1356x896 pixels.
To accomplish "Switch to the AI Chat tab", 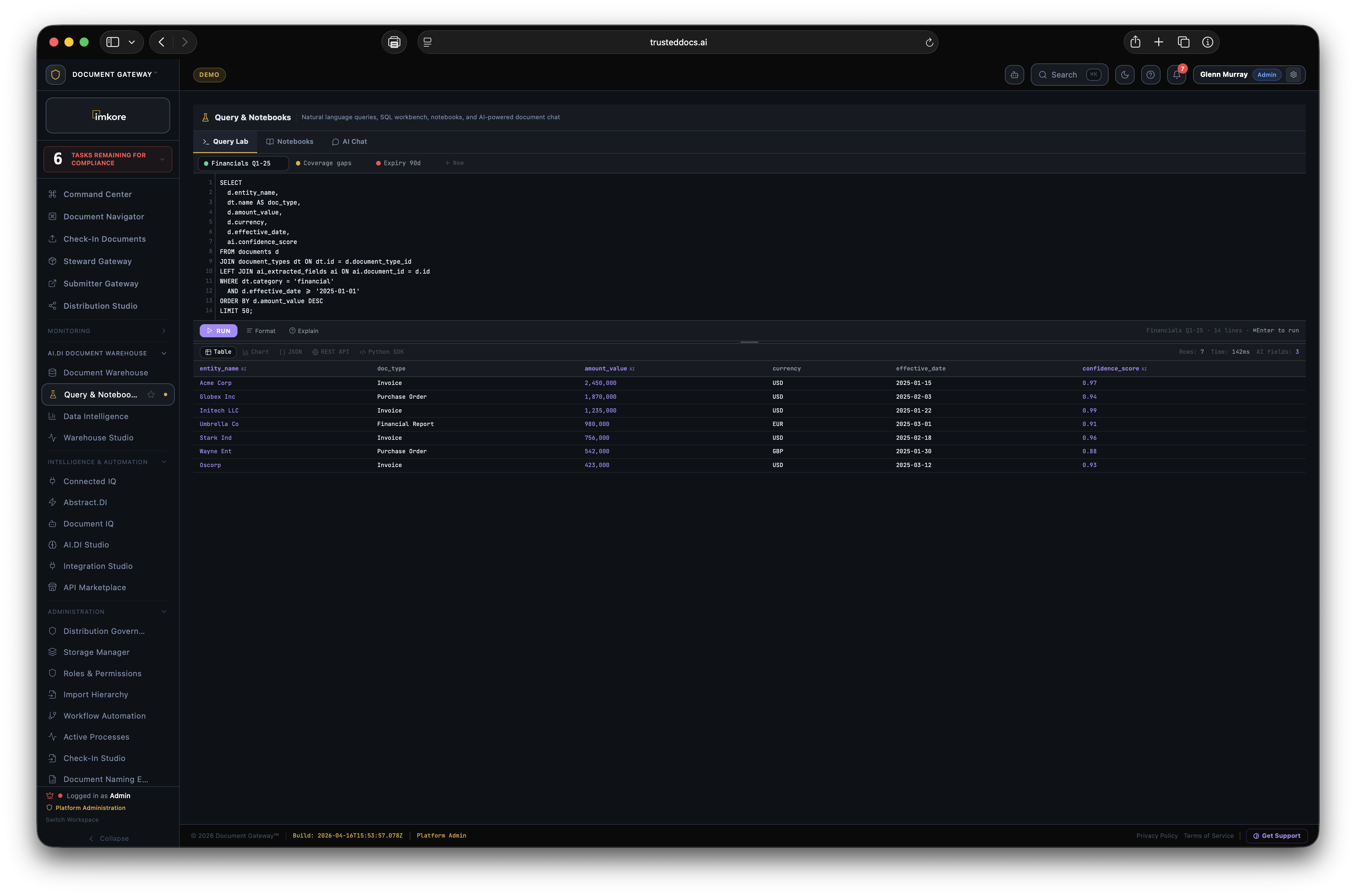I will (349, 142).
